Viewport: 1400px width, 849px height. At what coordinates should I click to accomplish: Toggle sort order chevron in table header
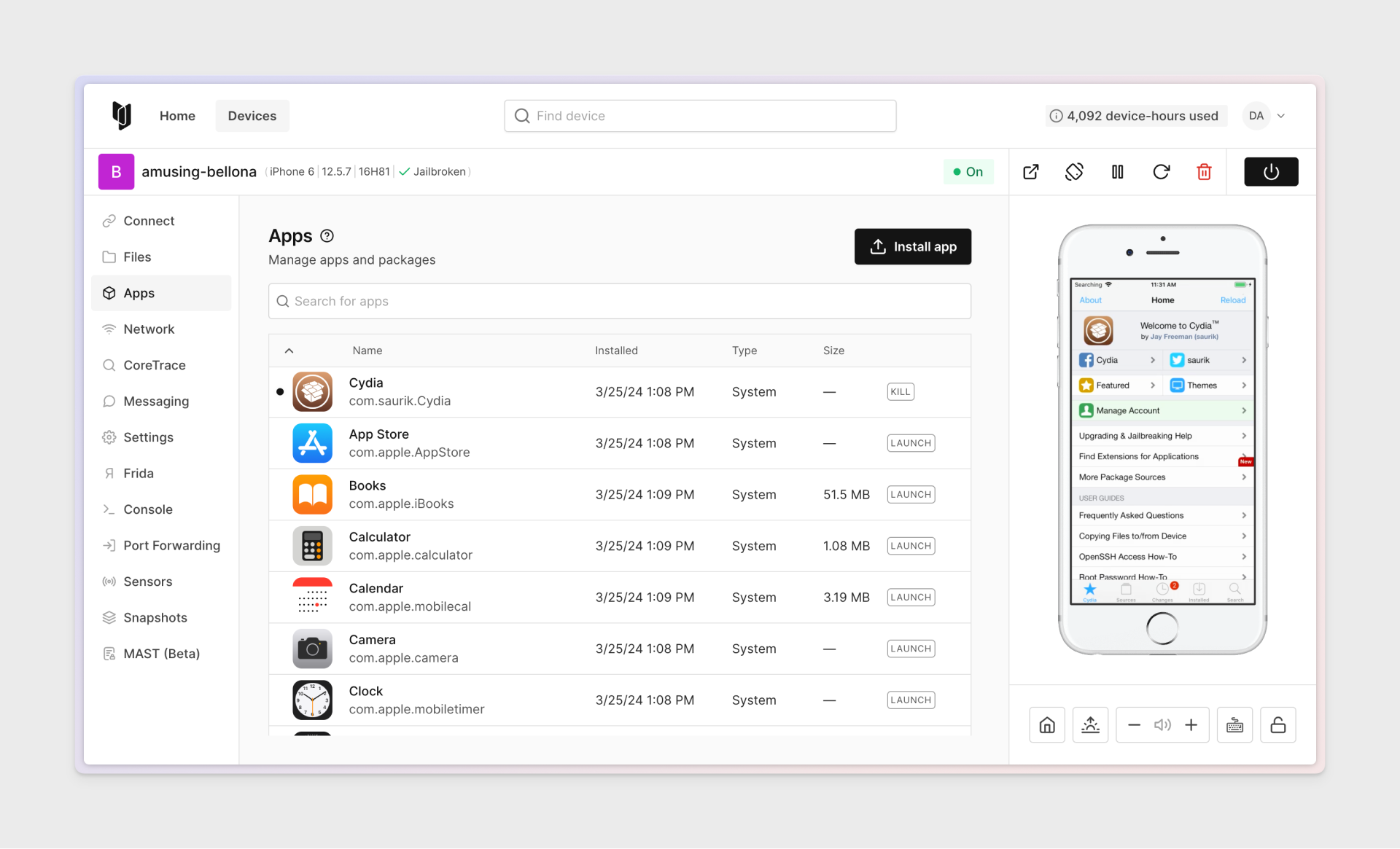[x=289, y=351]
